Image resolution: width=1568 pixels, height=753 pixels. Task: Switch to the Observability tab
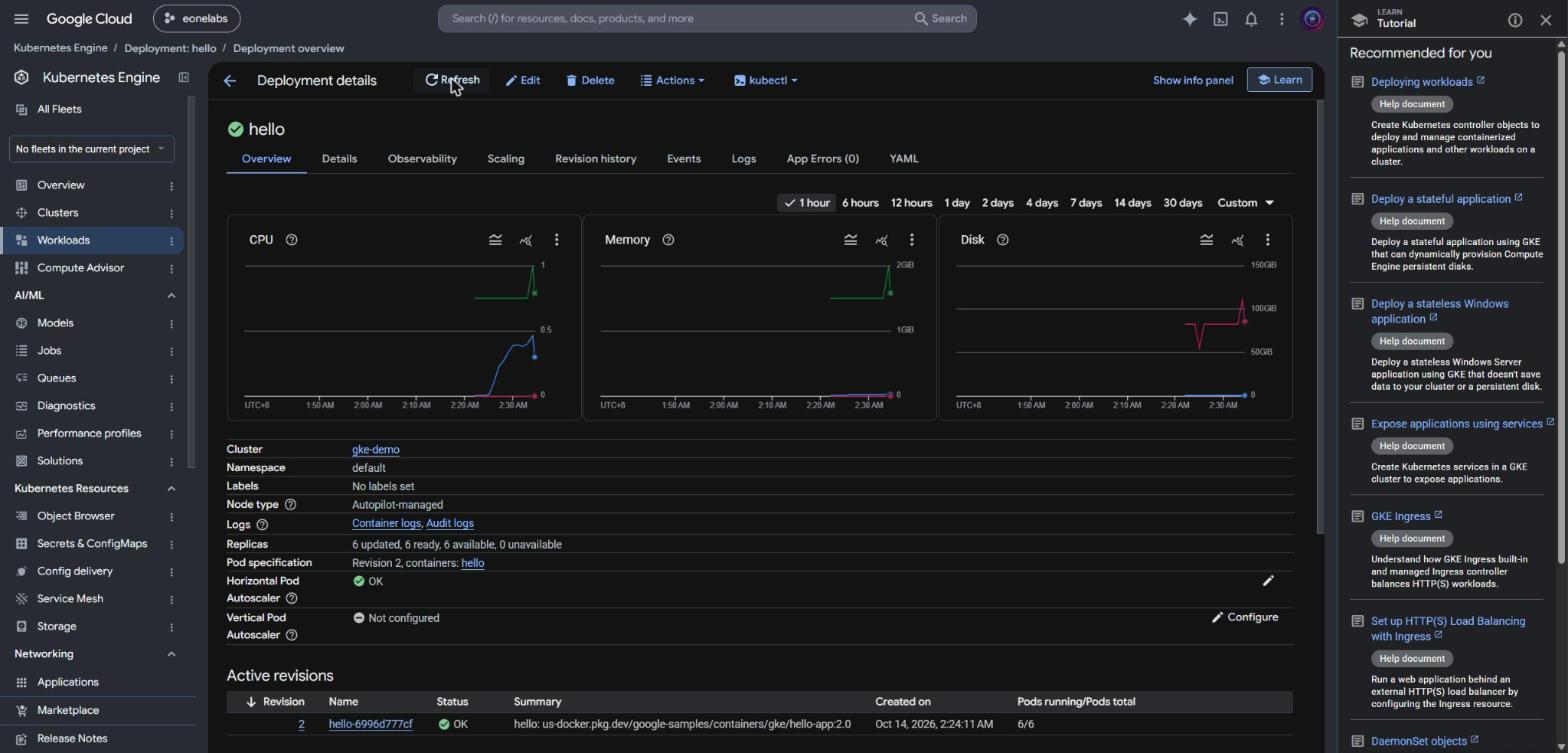coord(422,159)
